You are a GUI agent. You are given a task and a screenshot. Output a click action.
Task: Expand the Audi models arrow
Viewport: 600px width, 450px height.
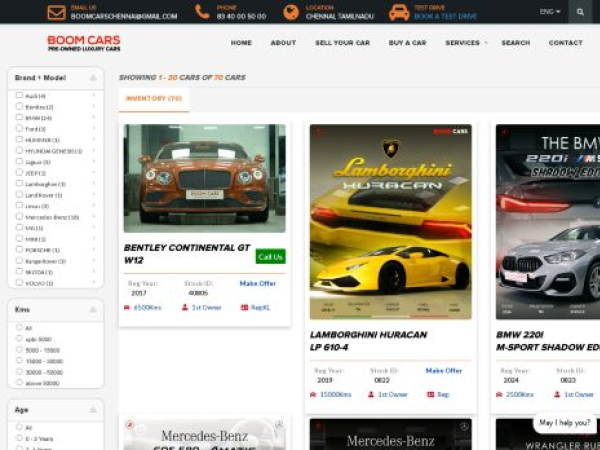tap(94, 95)
